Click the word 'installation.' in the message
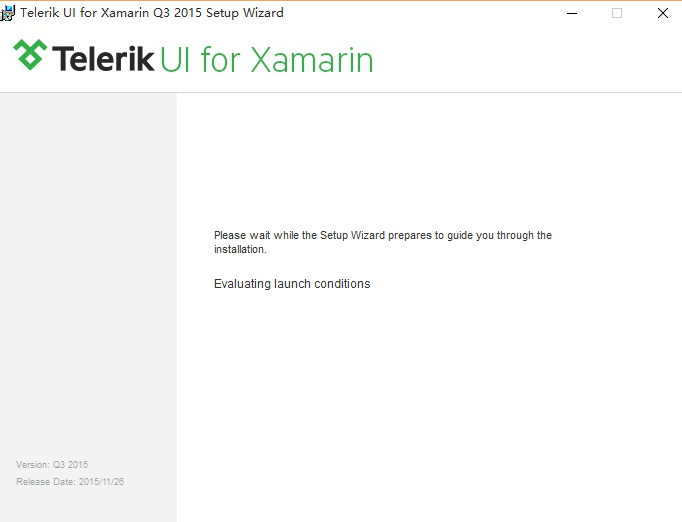Viewport: 682px width, 522px height. (x=240, y=250)
